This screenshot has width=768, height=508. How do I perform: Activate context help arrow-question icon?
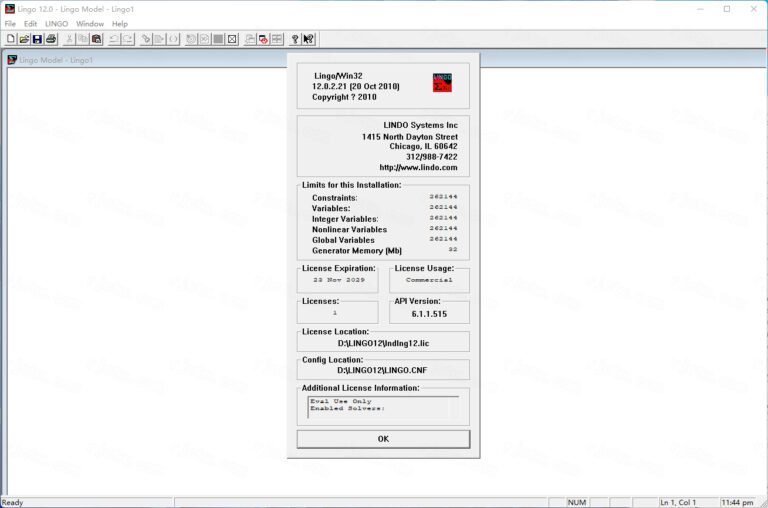click(309, 39)
